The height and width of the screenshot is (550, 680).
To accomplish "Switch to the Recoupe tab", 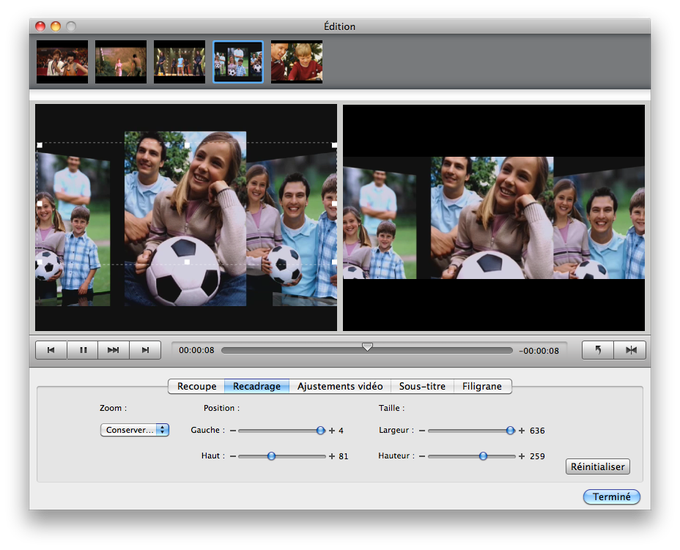I will pos(196,386).
